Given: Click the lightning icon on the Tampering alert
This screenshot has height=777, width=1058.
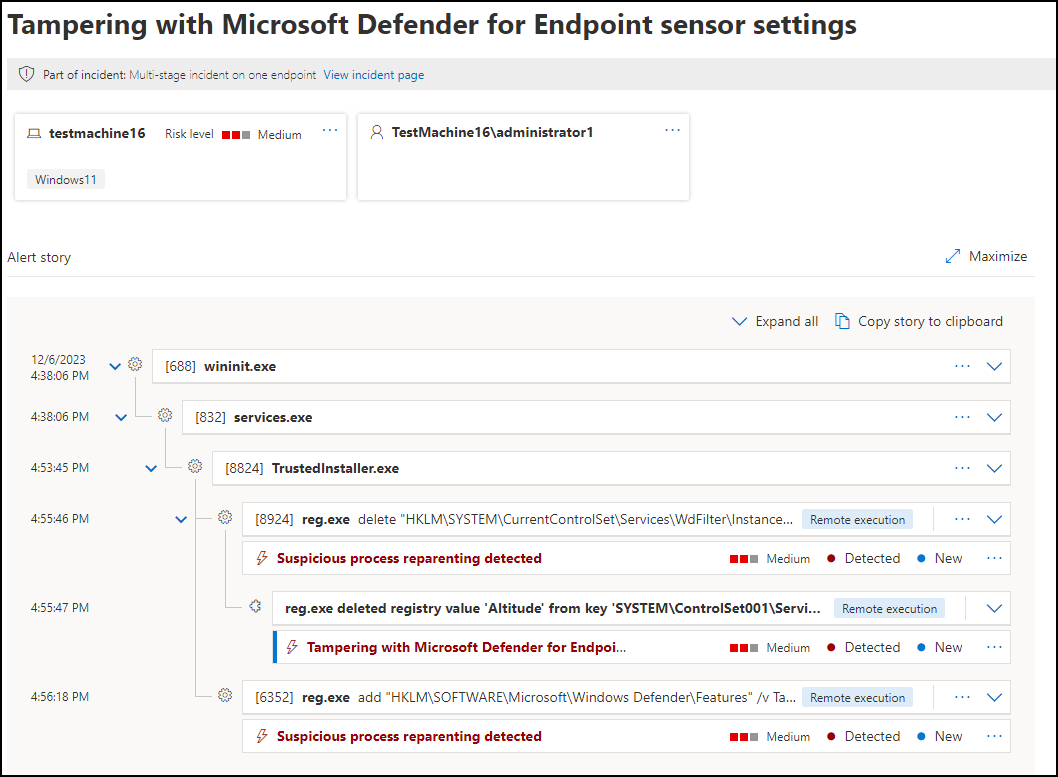Looking at the screenshot, I should tap(291, 647).
